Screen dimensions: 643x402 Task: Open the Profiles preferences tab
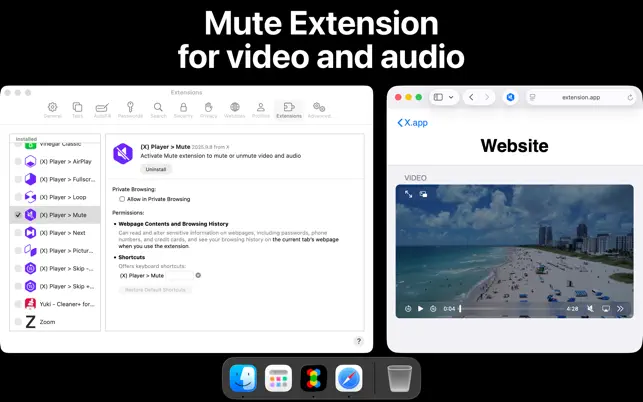[x=261, y=110]
